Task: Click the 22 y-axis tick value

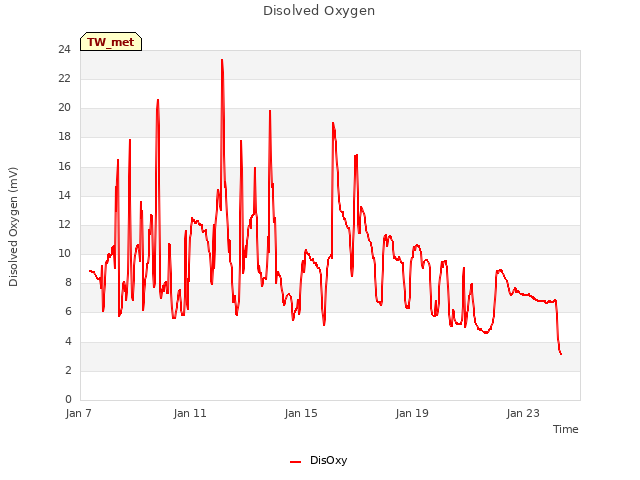Action: (x=64, y=78)
